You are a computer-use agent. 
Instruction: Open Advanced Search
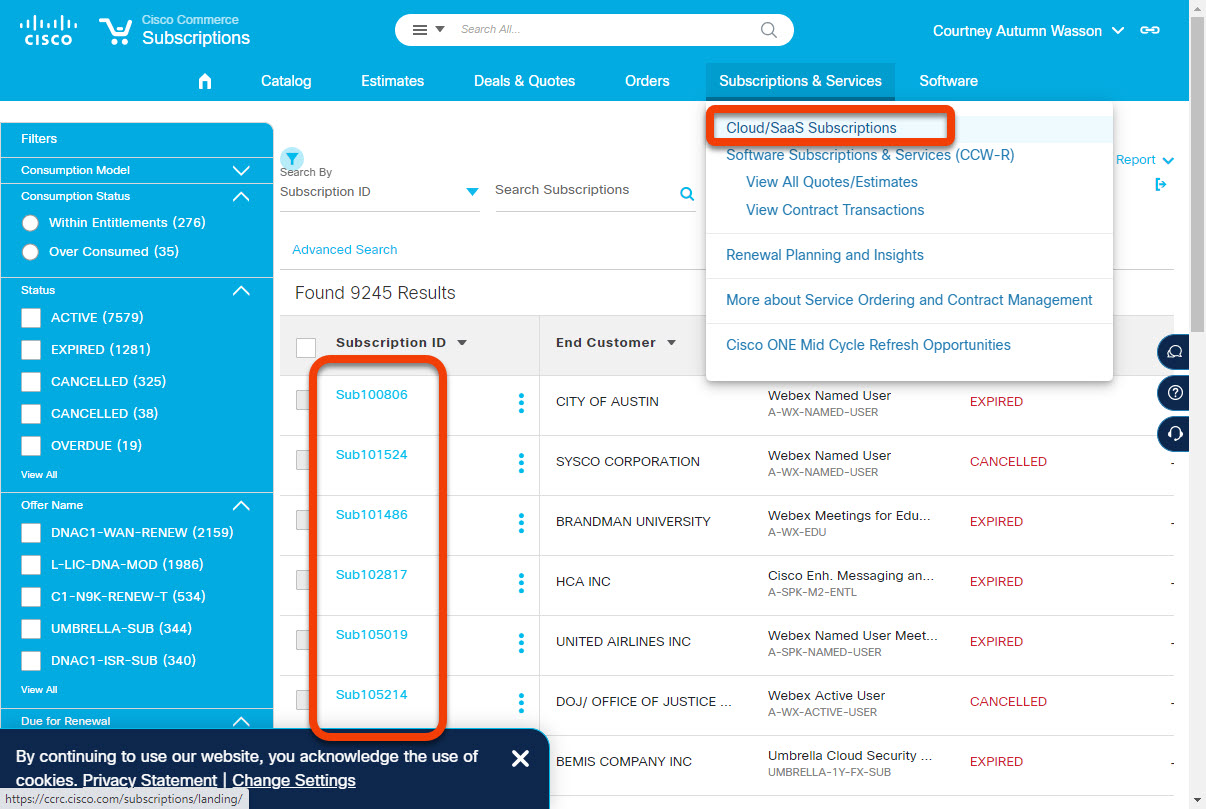pyautogui.click(x=344, y=249)
